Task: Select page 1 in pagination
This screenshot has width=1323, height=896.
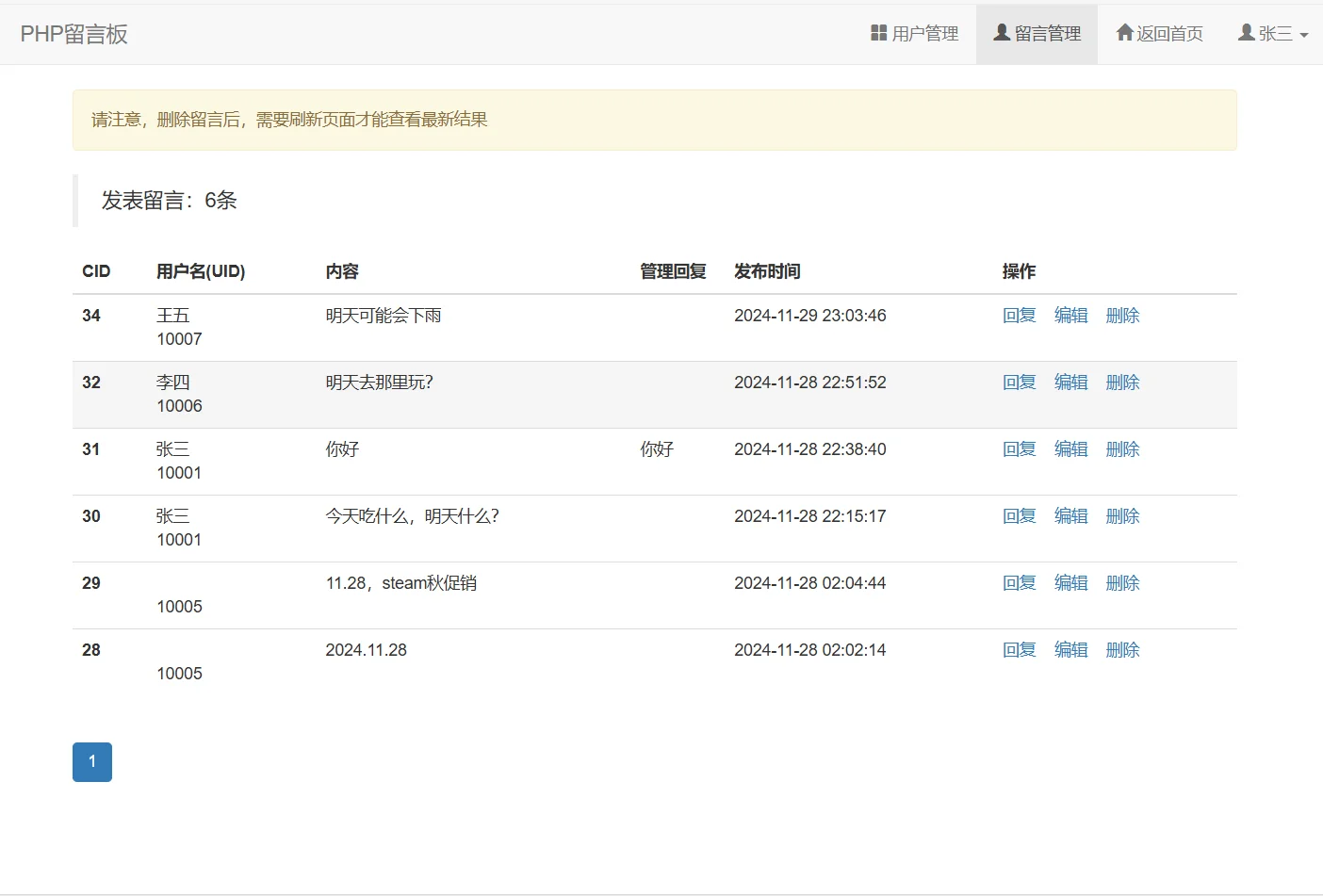Action: [91, 761]
